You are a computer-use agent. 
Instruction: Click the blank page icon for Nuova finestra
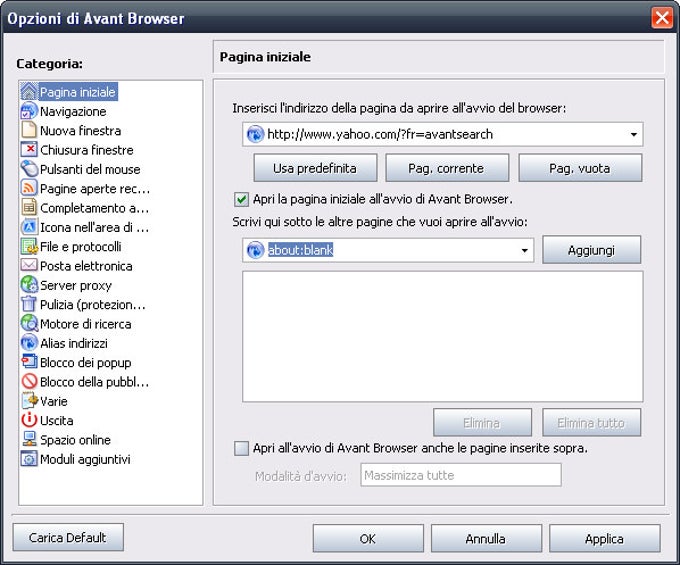[x=29, y=130]
